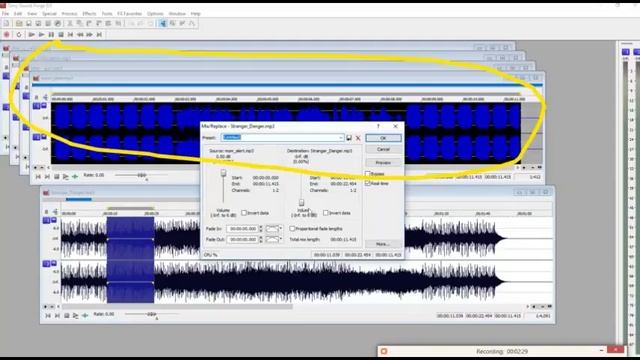Open the Process menu
Viewport: 640px width, 360px height.
click(x=69, y=13)
